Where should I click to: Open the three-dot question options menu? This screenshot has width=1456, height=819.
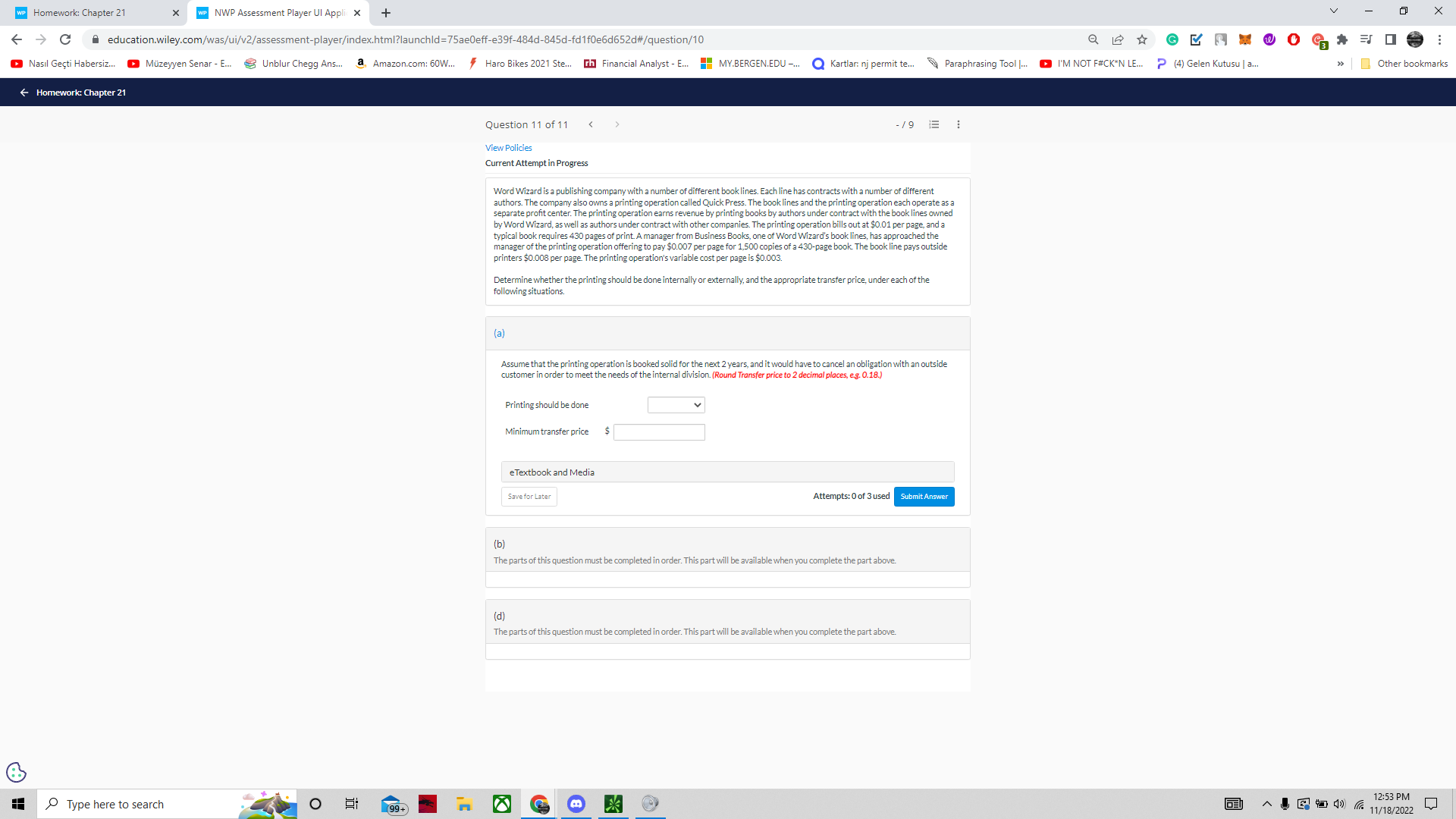tap(959, 124)
